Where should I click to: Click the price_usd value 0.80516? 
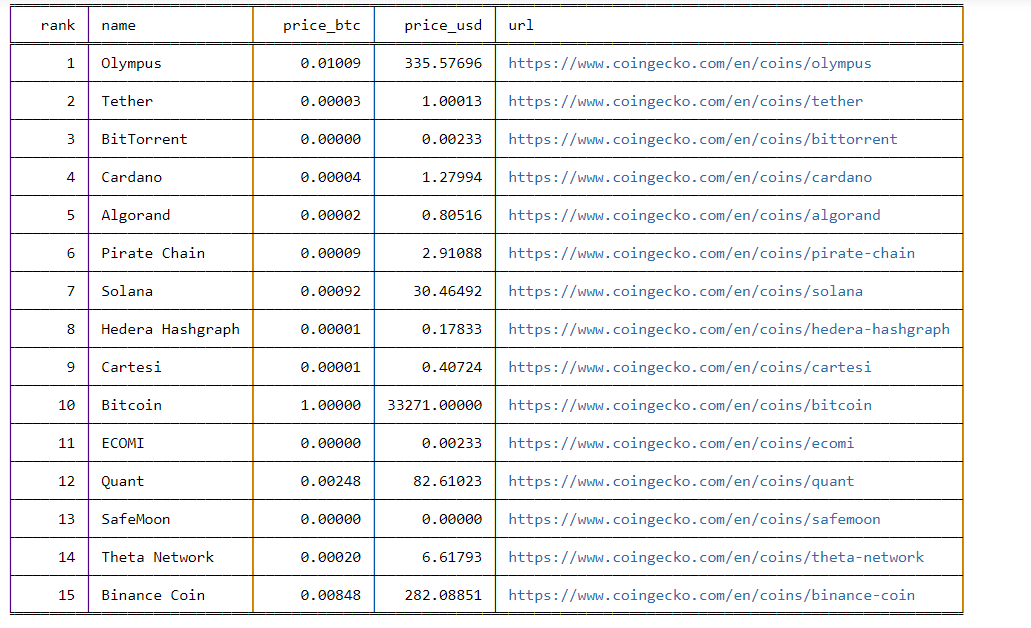click(x=451, y=216)
